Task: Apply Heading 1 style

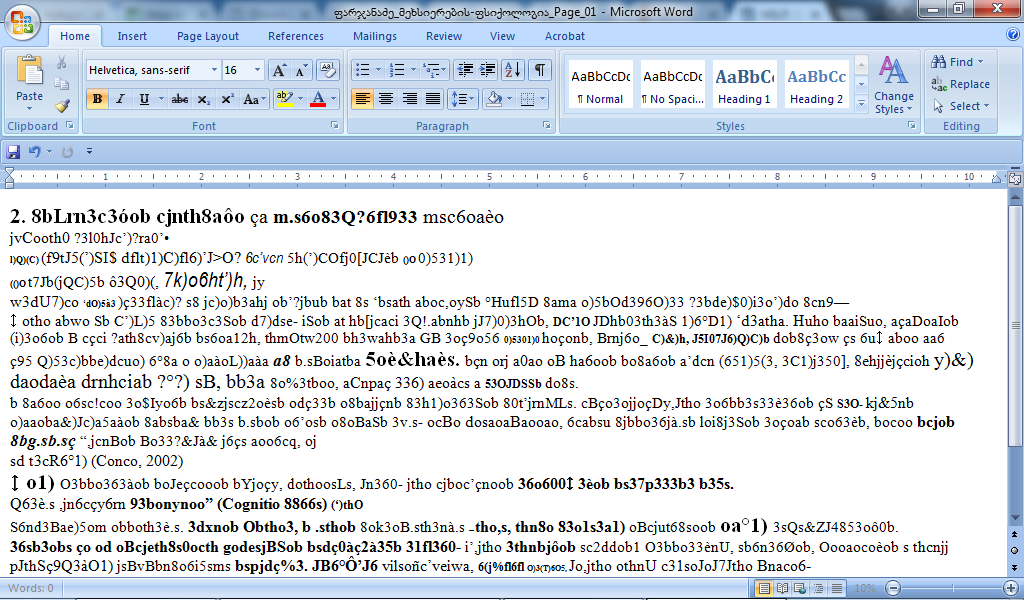Action: coord(744,85)
